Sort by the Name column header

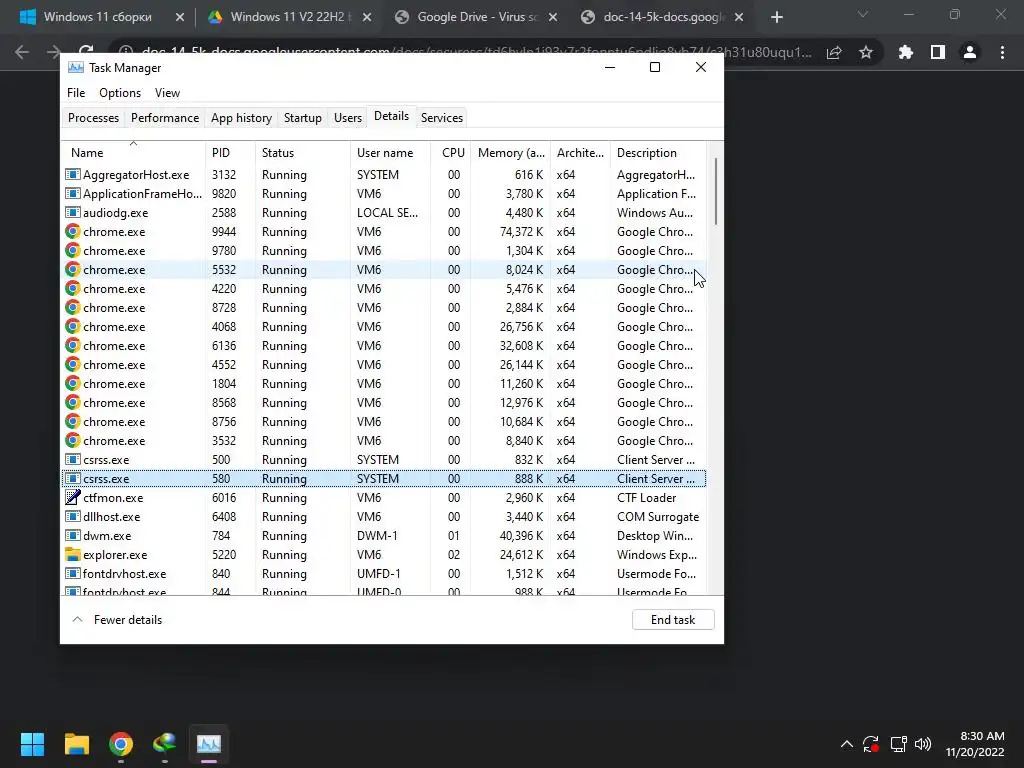coord(133,153)
